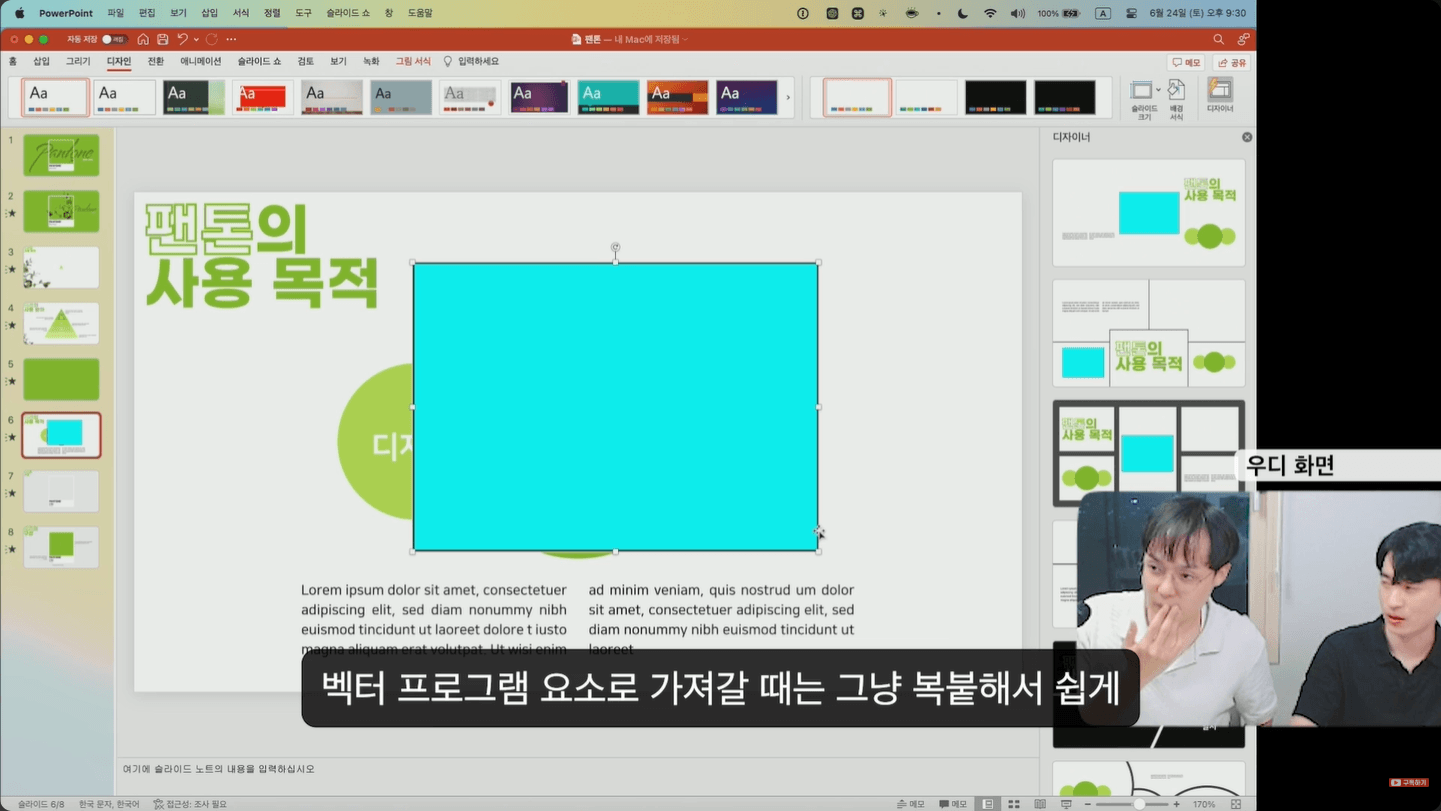Switch to Normal view icon in status bar

987,804
